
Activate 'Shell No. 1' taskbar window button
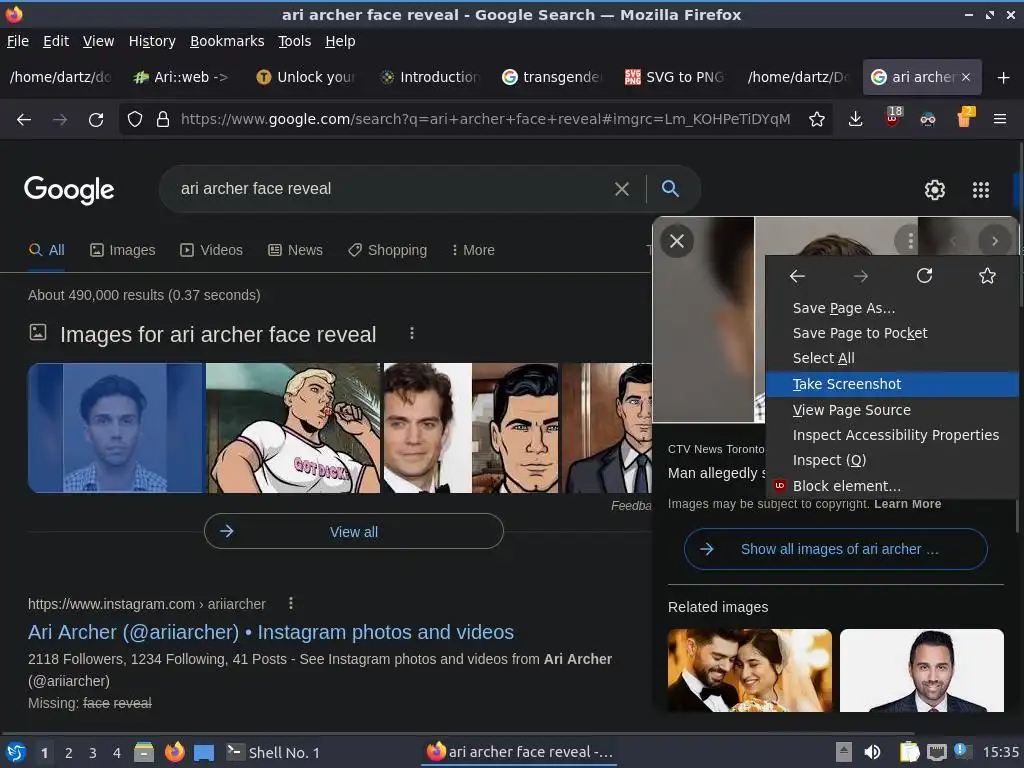tap(274, 752)
